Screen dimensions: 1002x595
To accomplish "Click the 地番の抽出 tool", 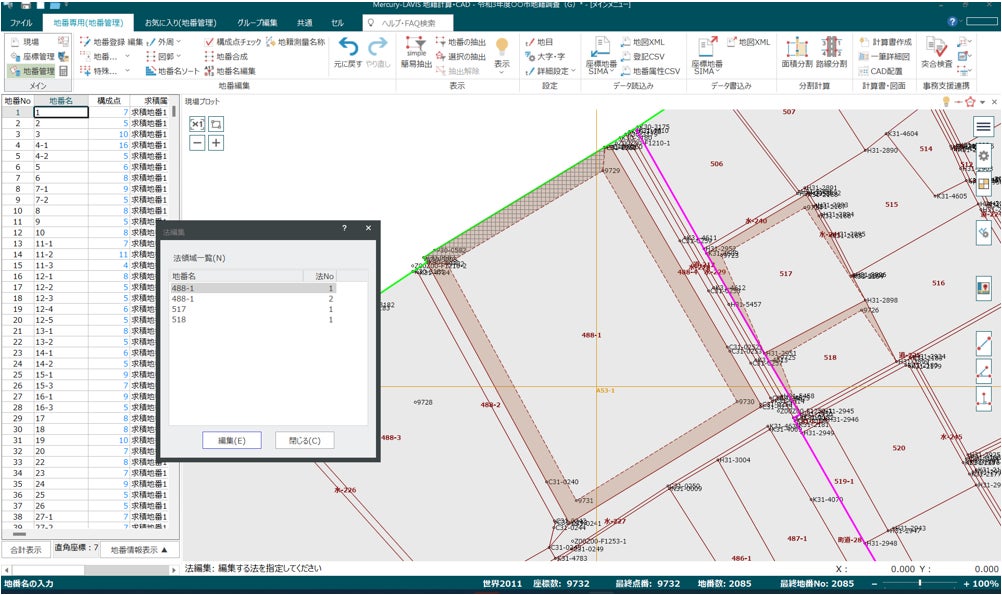I will coord(461,42).
